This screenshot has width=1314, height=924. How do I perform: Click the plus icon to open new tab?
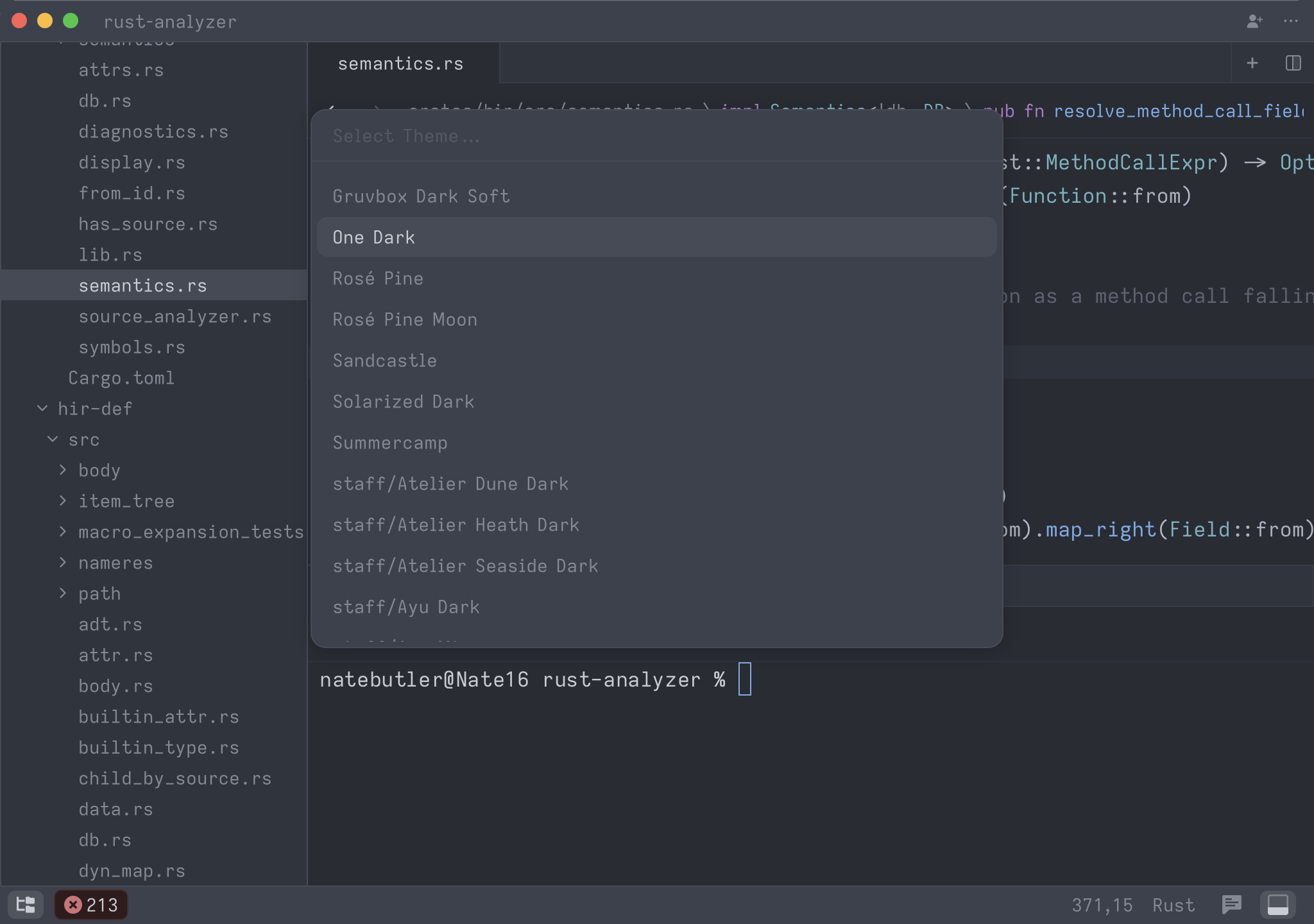click(1252, 63)
